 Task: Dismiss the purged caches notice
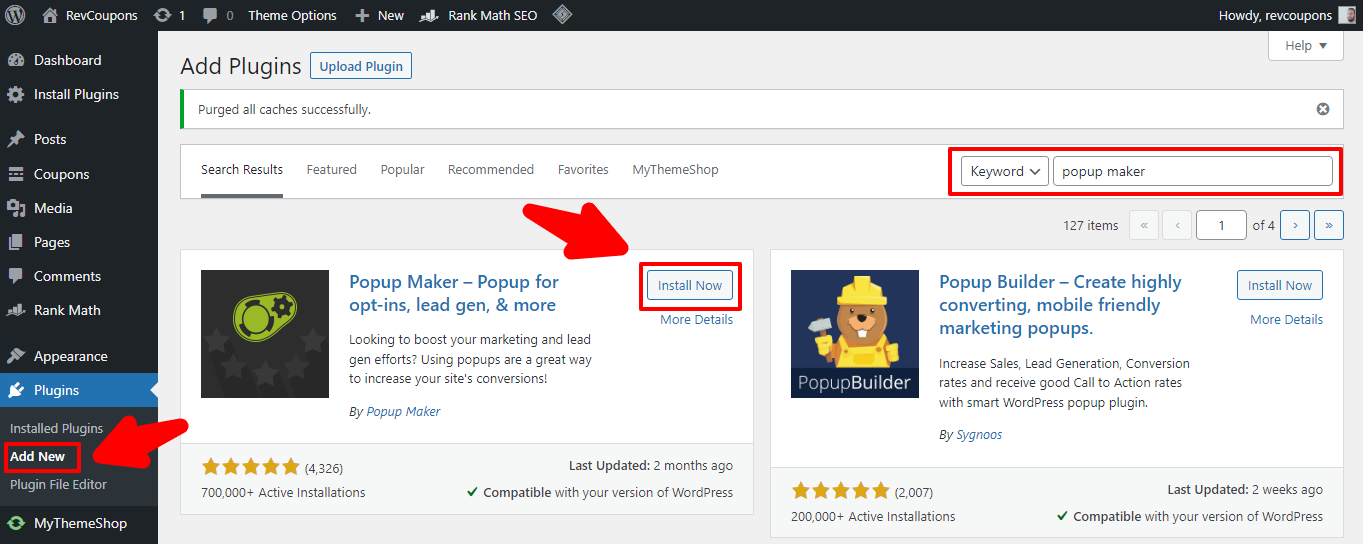(1323, 109)
